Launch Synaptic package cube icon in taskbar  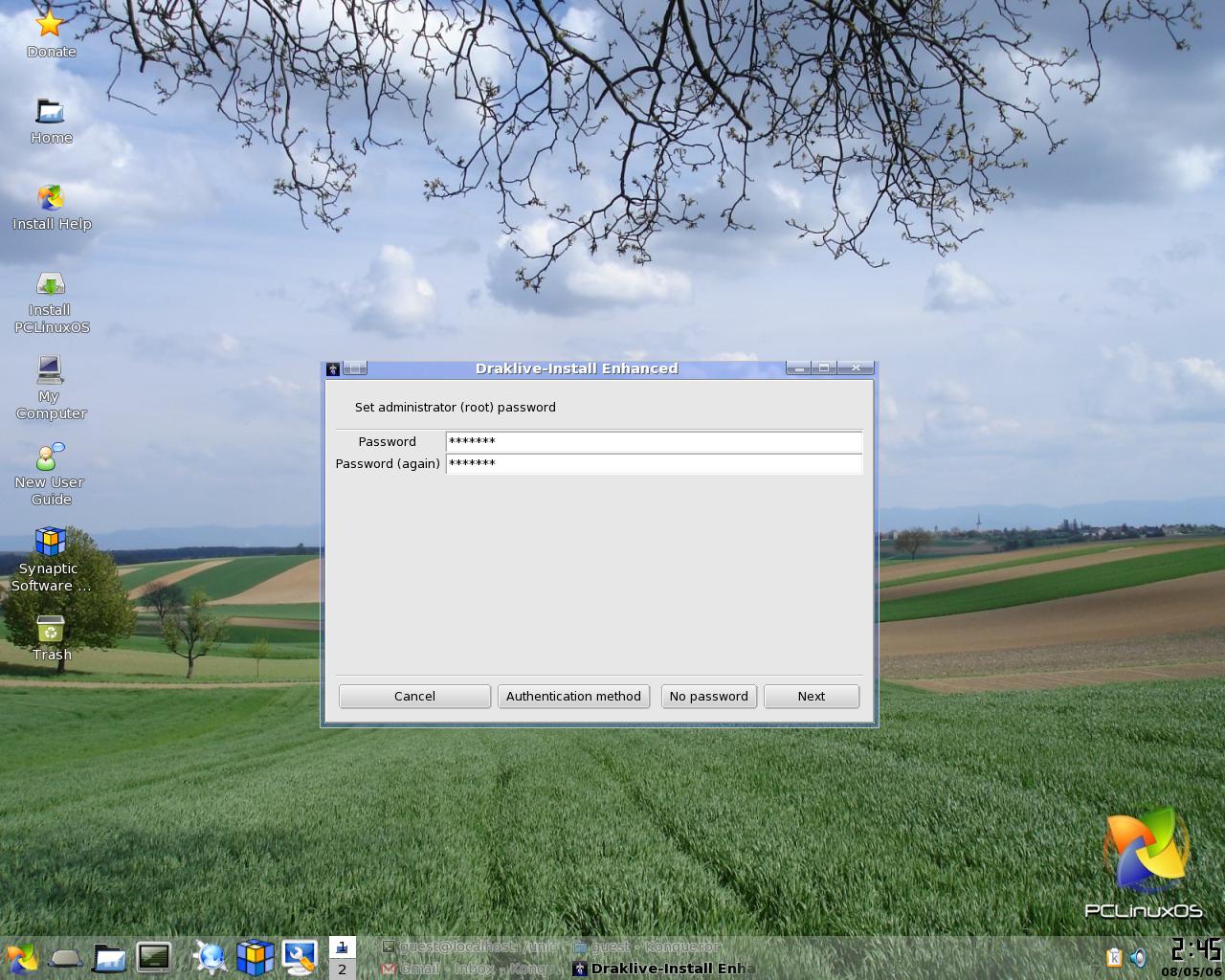[255, 958]
